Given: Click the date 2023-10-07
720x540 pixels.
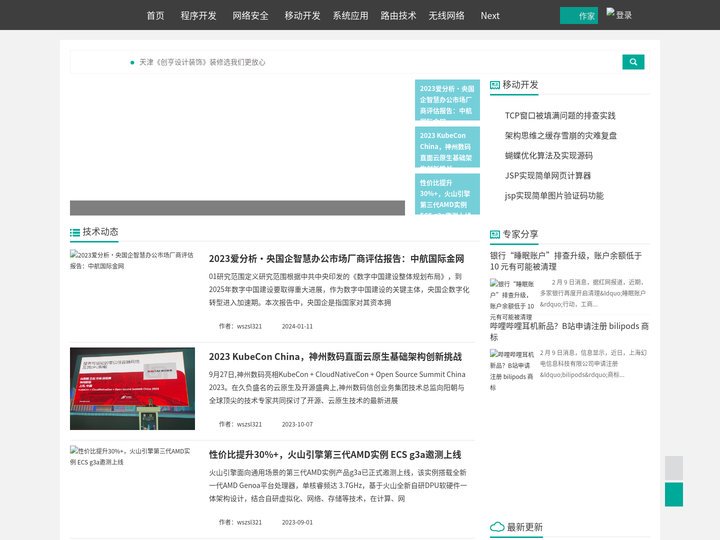Looking at the screenshot, I should pos(297,424).
